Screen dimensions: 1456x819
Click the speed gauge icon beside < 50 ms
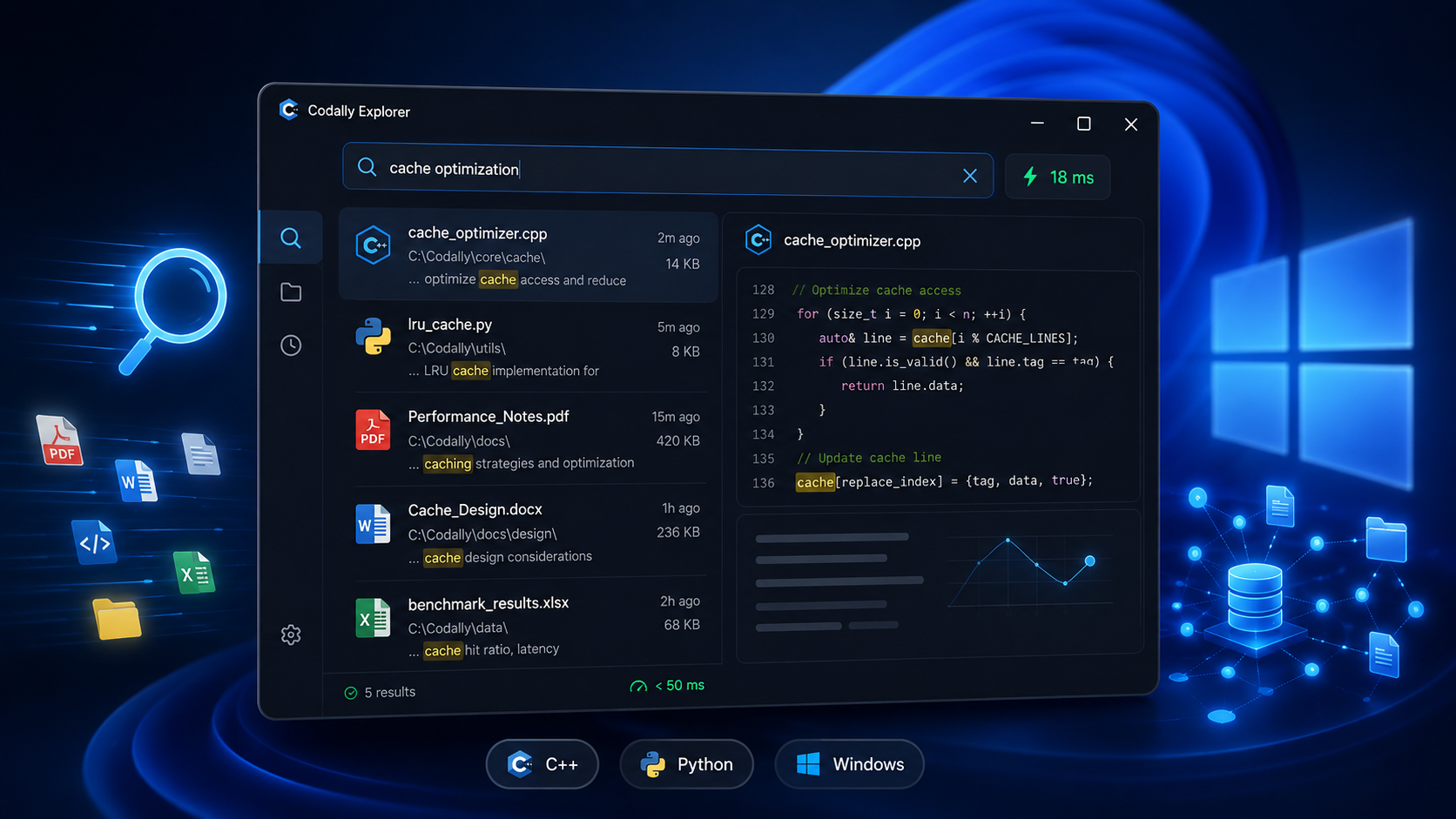pos(638,686)
